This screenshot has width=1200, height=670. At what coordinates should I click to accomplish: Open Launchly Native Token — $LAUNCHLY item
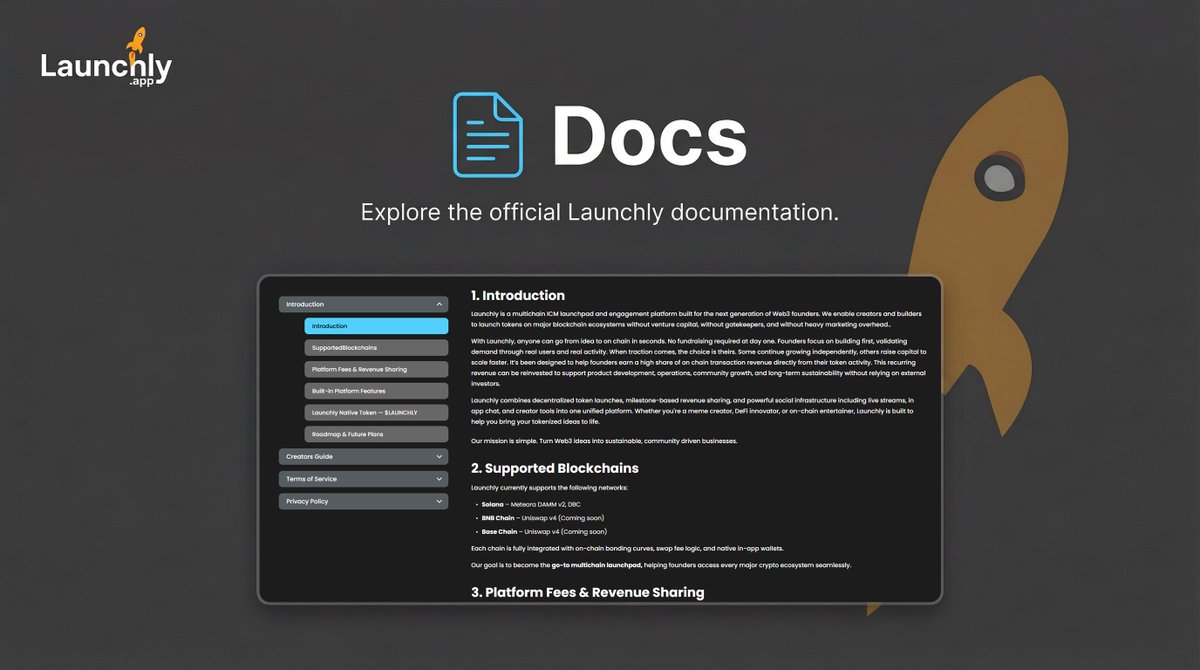coord(376,413)
